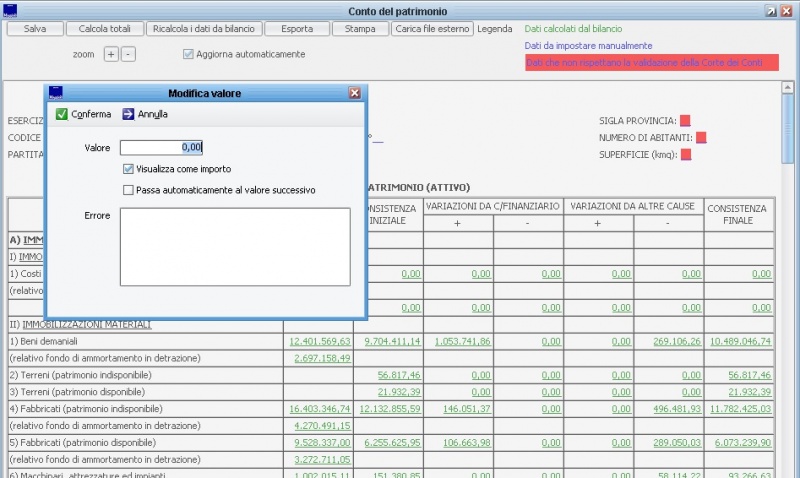Screen dimensions: 800x478
Task: Click the Stampa toolbar button
Action: click(360, 29)
